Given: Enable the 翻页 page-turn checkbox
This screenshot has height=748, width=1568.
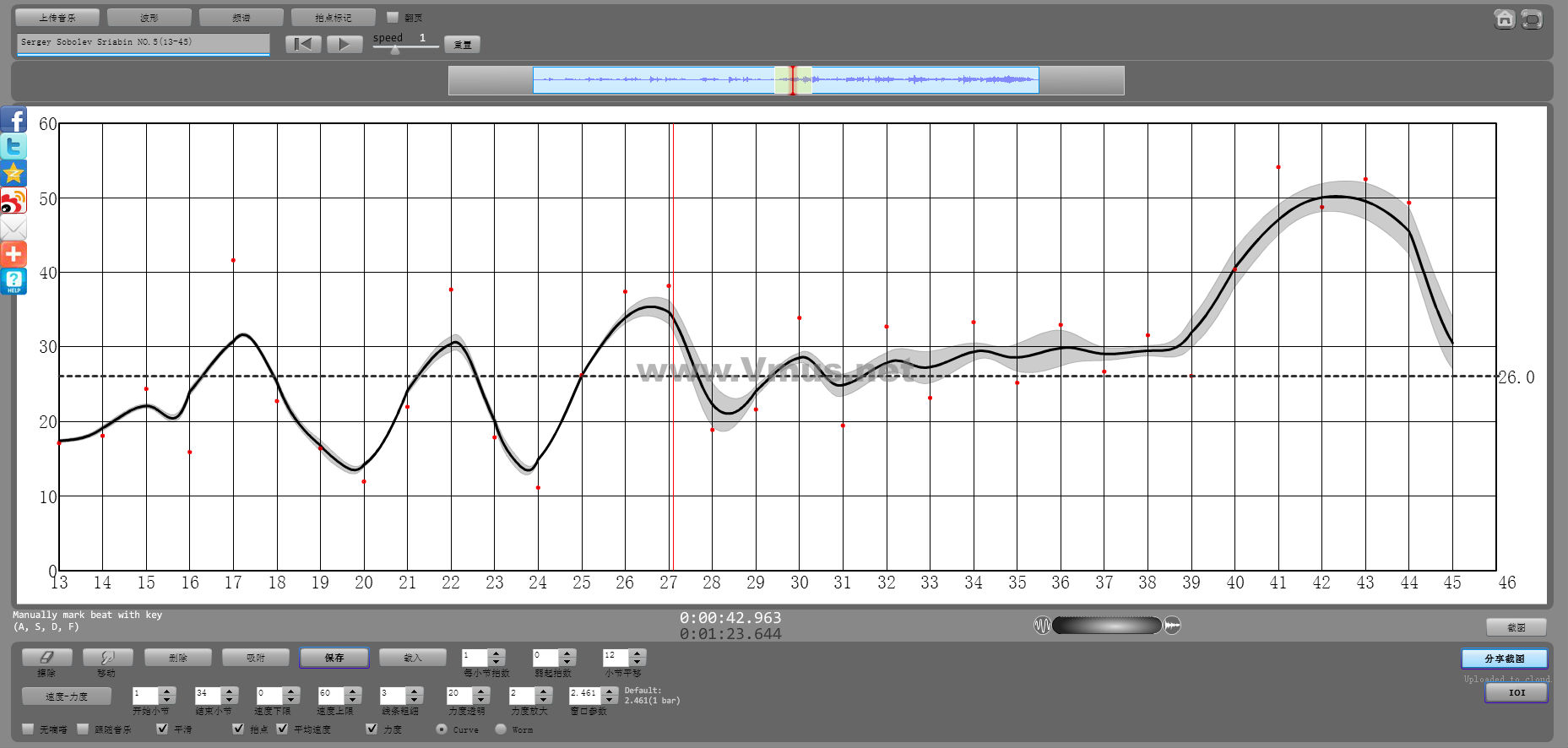Looking at the screenshot, I should [x=393, y=17].
